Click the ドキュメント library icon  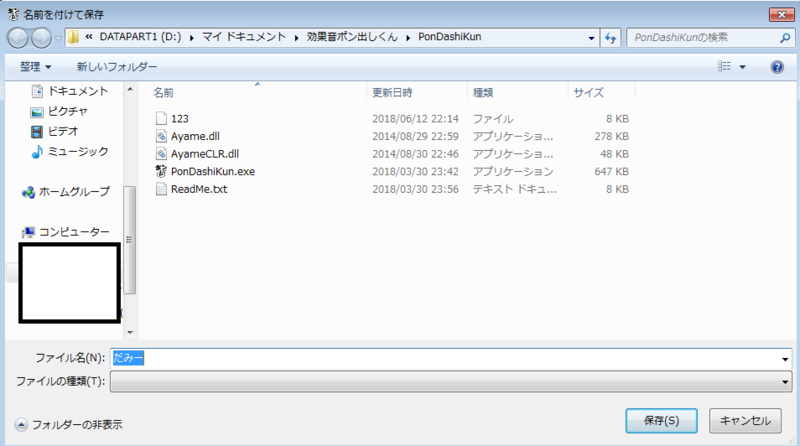click(x=37, y=91)
